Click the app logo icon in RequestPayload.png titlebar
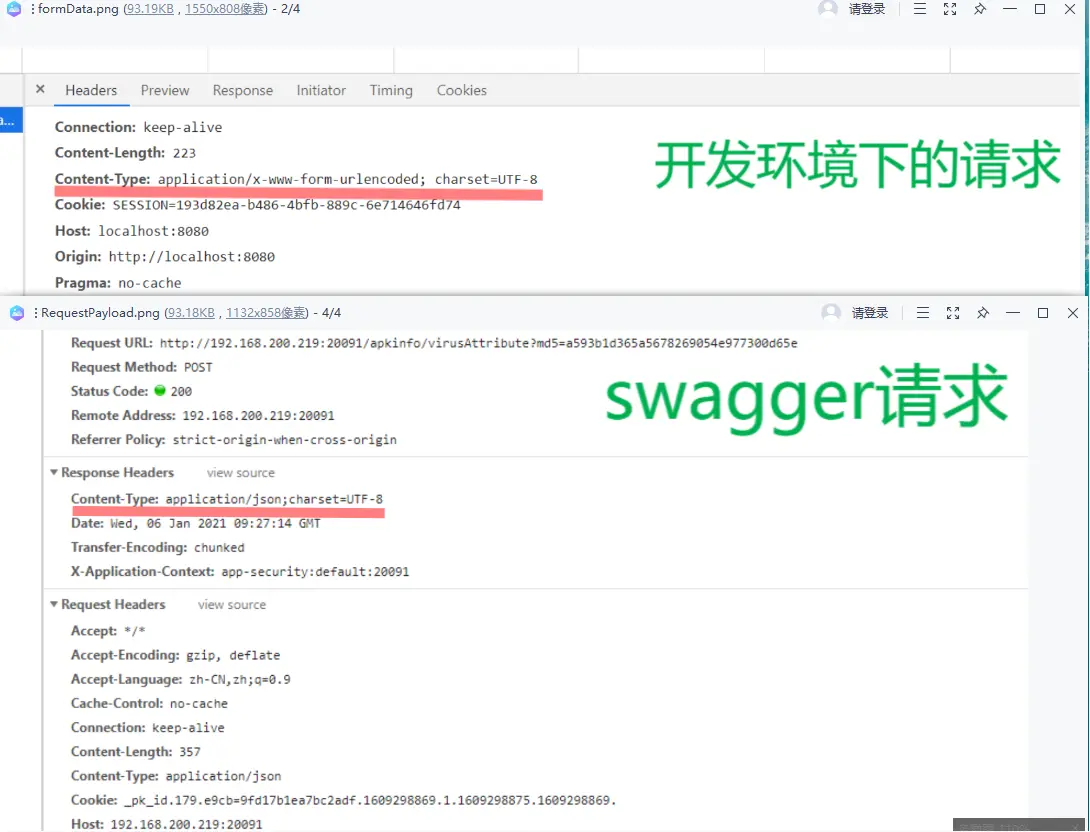The height and width of the screenshot is (832, 1090). coord(16,312)
